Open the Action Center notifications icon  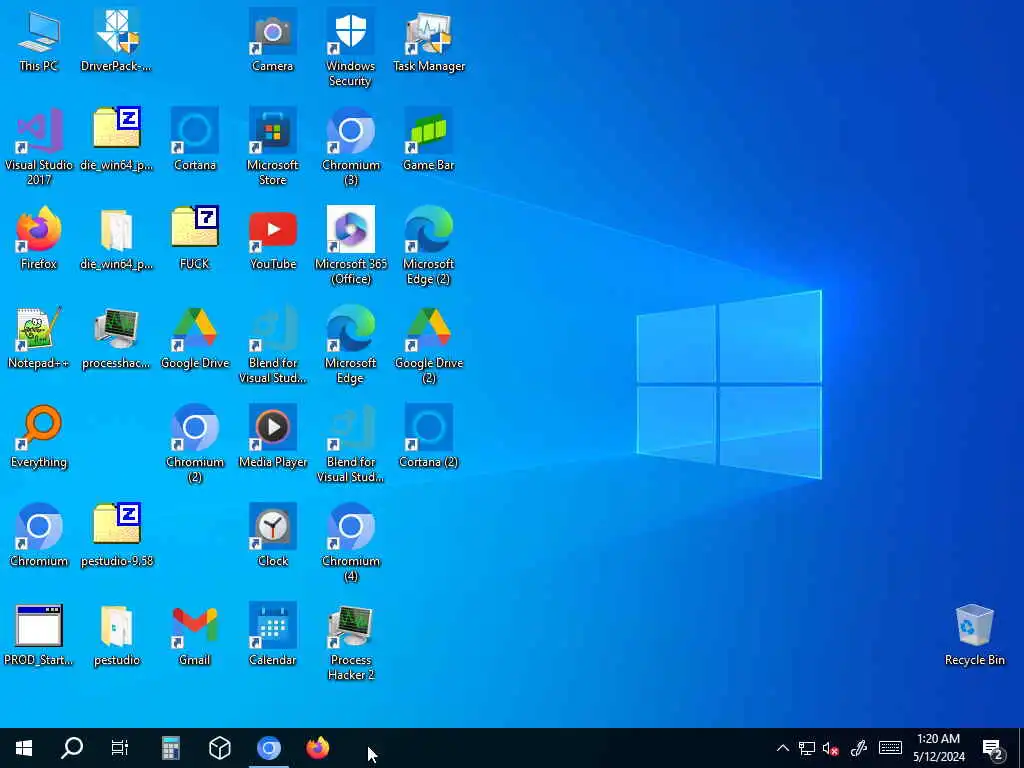point(993,748)
